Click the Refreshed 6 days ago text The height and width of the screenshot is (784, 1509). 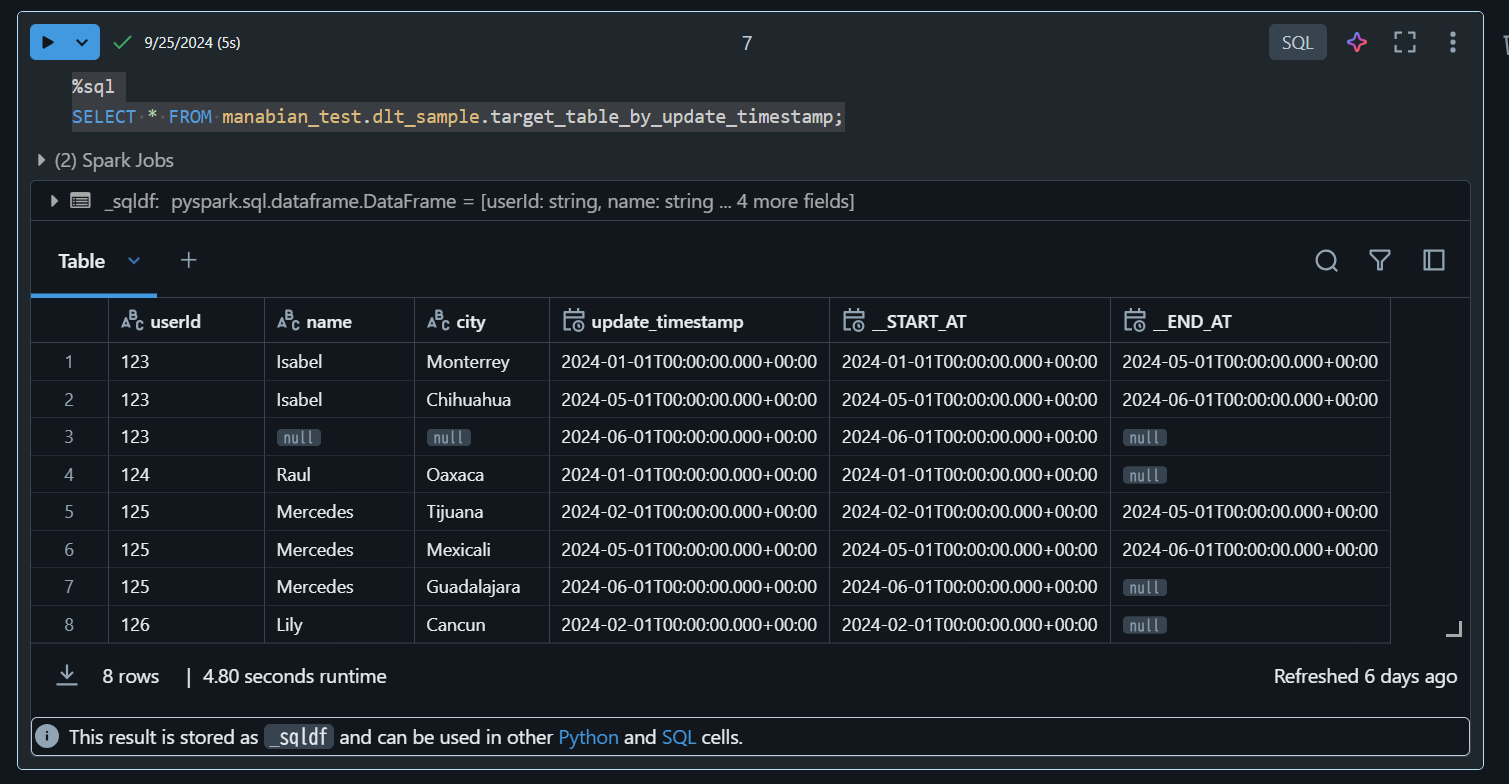tap(1365, 676)
